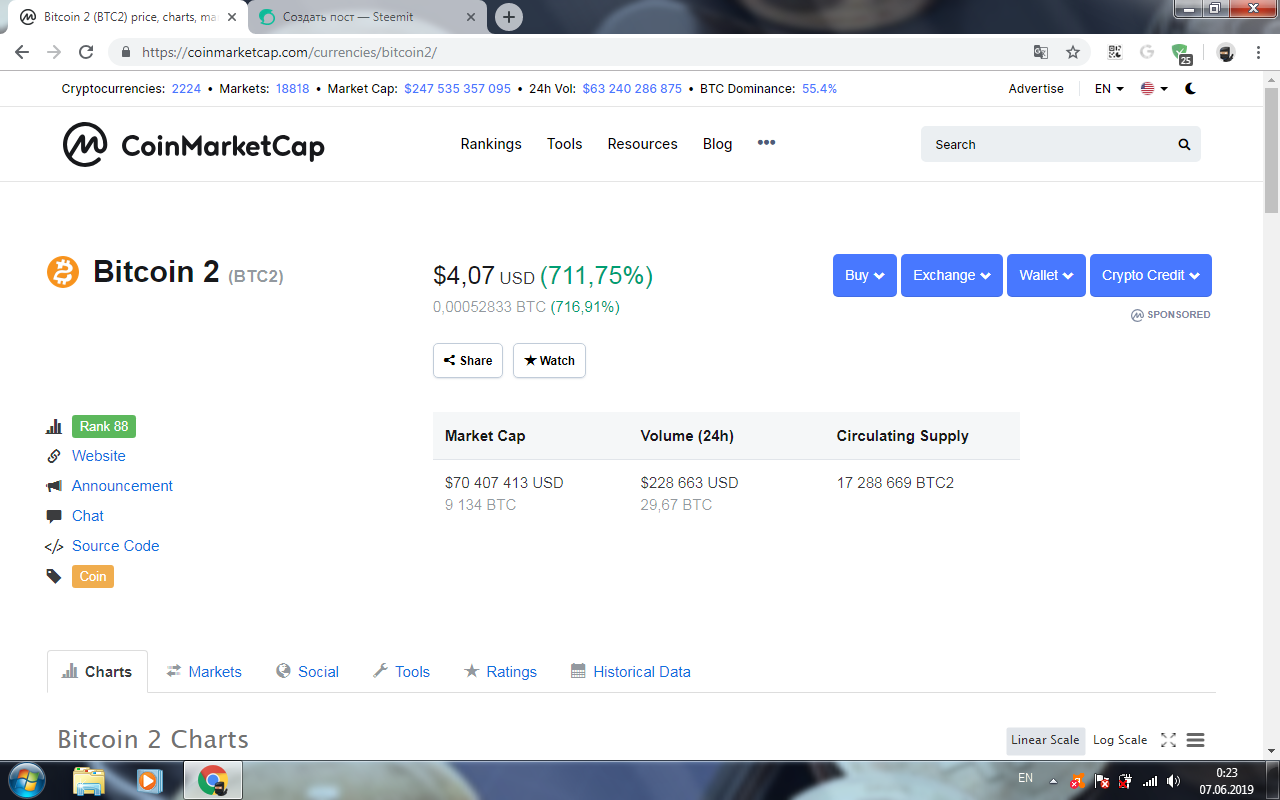Reload the page
This screenshot has height=800, width=1280.
(86, 52)
